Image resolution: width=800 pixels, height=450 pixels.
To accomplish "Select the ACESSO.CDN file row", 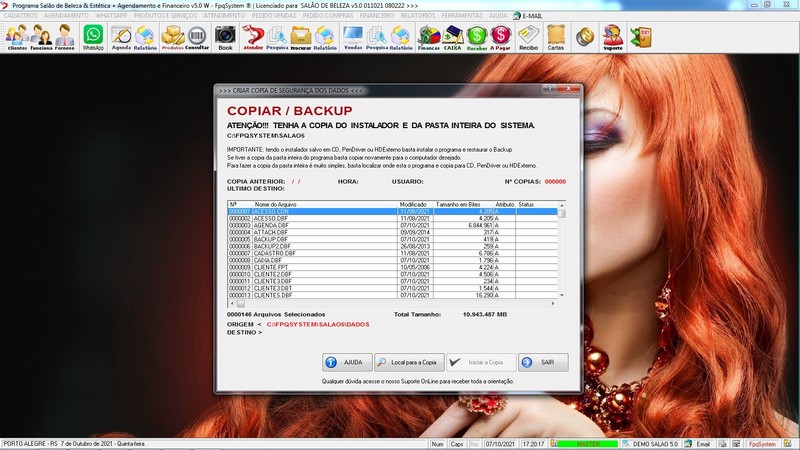I will (x=392, y=211).
